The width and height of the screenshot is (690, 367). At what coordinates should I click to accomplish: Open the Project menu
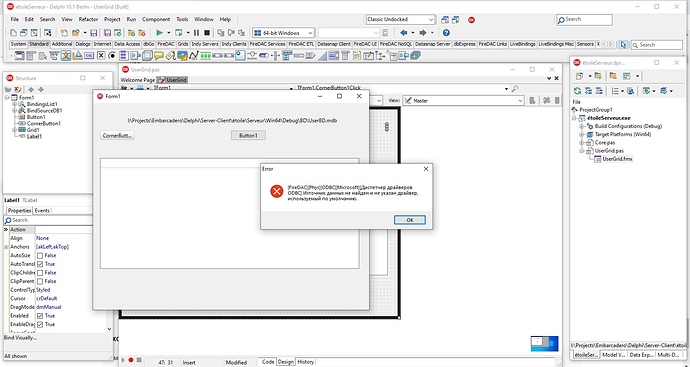point(112,19)
